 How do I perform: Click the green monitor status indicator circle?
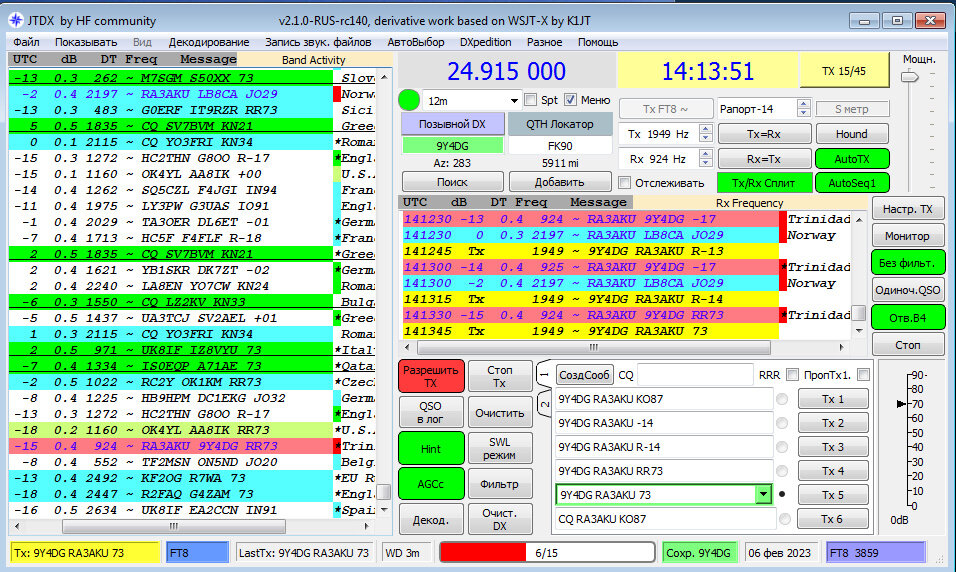click(x=409, y=100)
